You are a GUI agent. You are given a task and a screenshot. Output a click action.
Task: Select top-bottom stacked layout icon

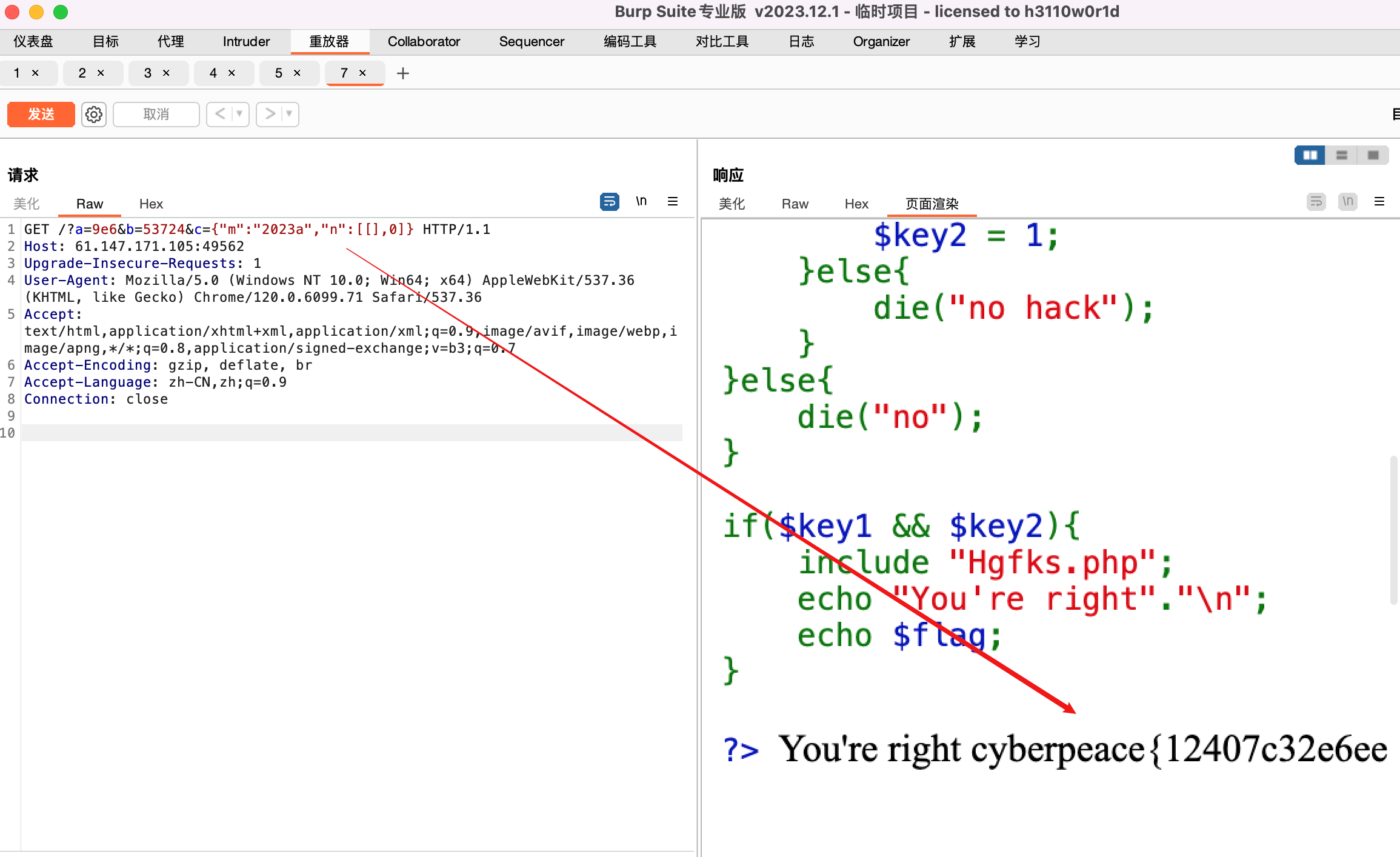point(1341,155)
